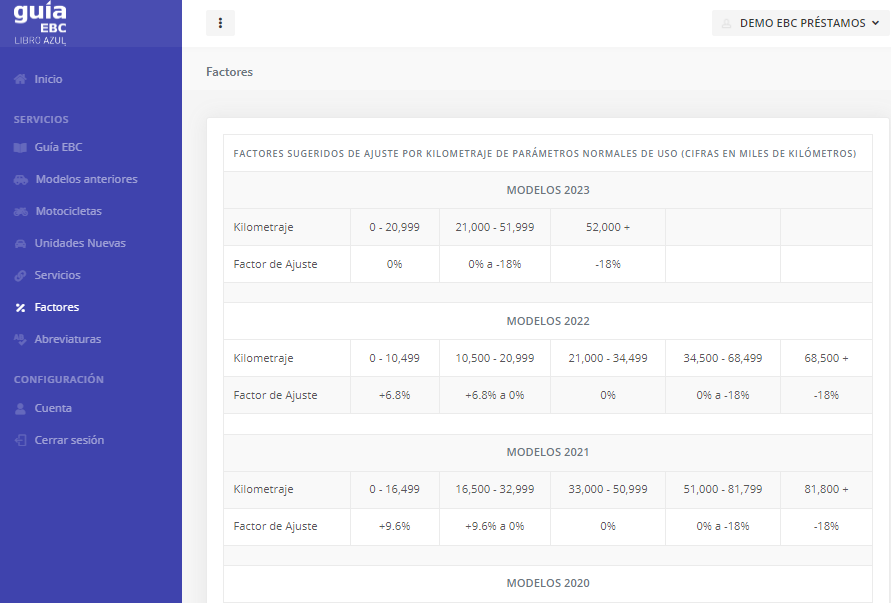Expand the DEMO EBC PRÉSTAMOS user dropdown
Viewport: 891px width, 603px height.
800,23
